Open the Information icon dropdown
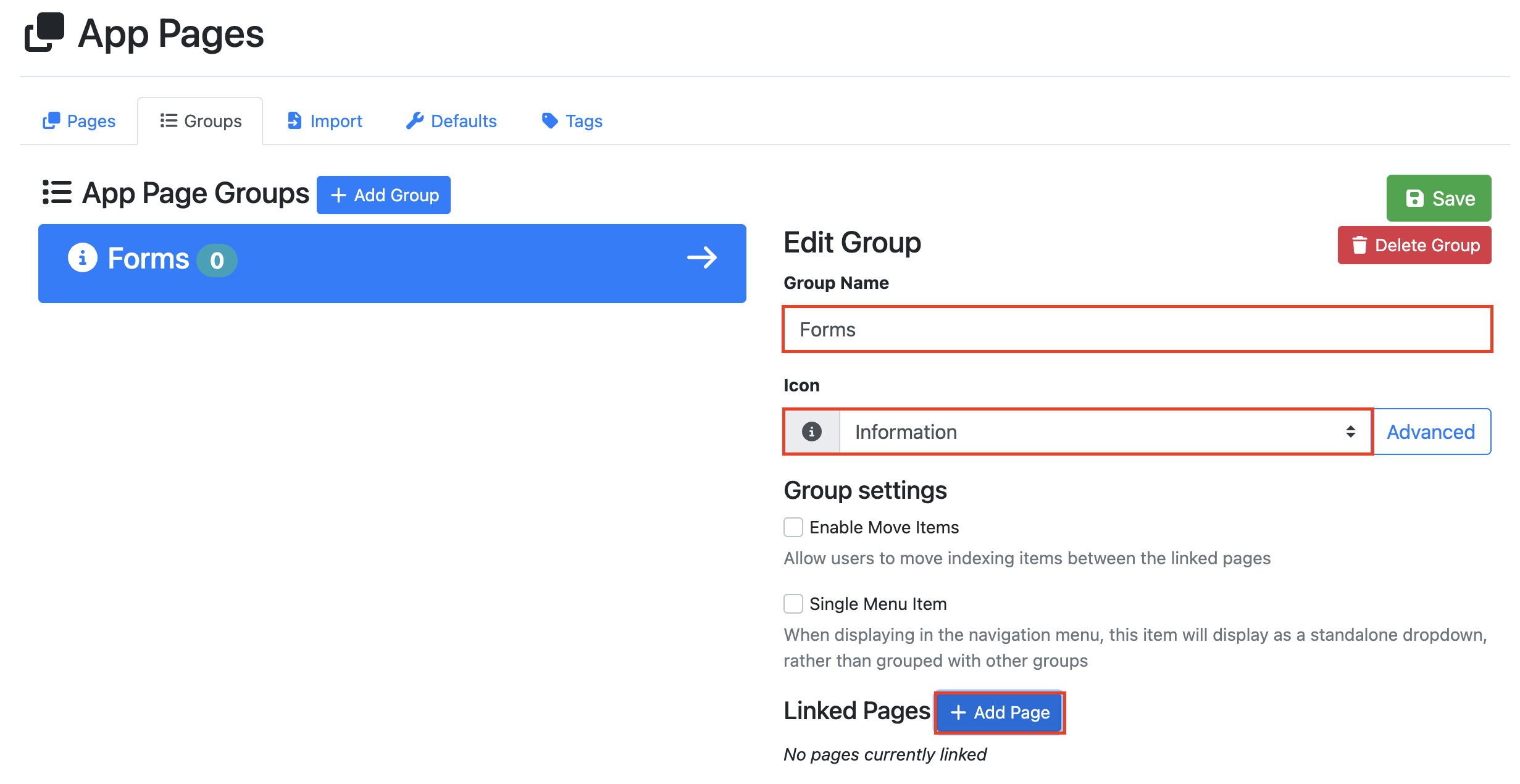The height and width of the screenshot is (784, 1520). 1105,432
